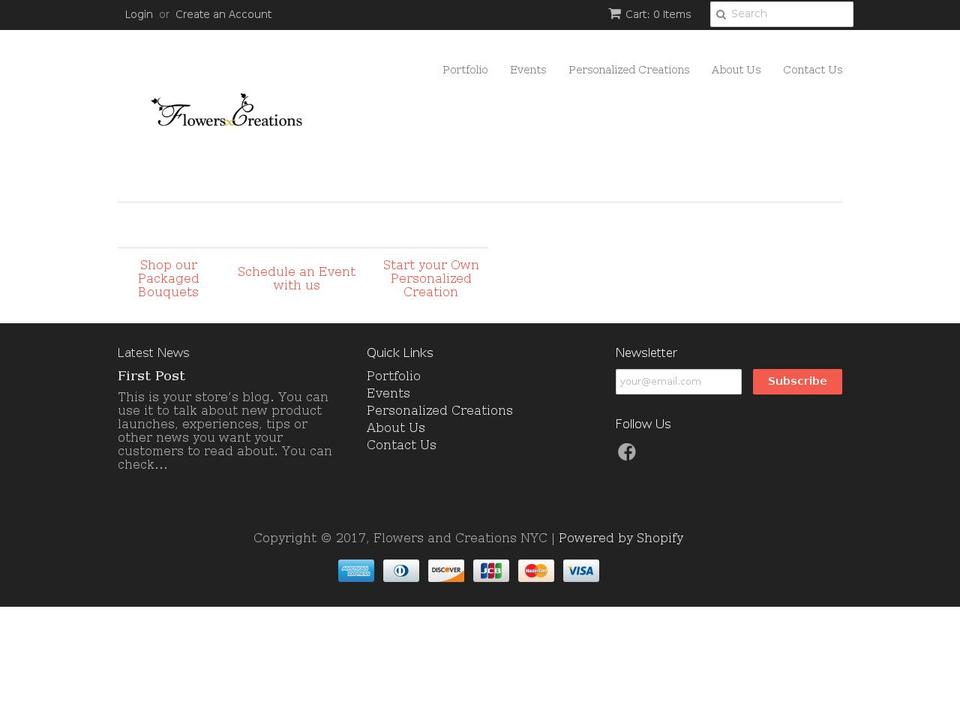
Task: Click the first post excerpt text
Action: pos(225,430)
